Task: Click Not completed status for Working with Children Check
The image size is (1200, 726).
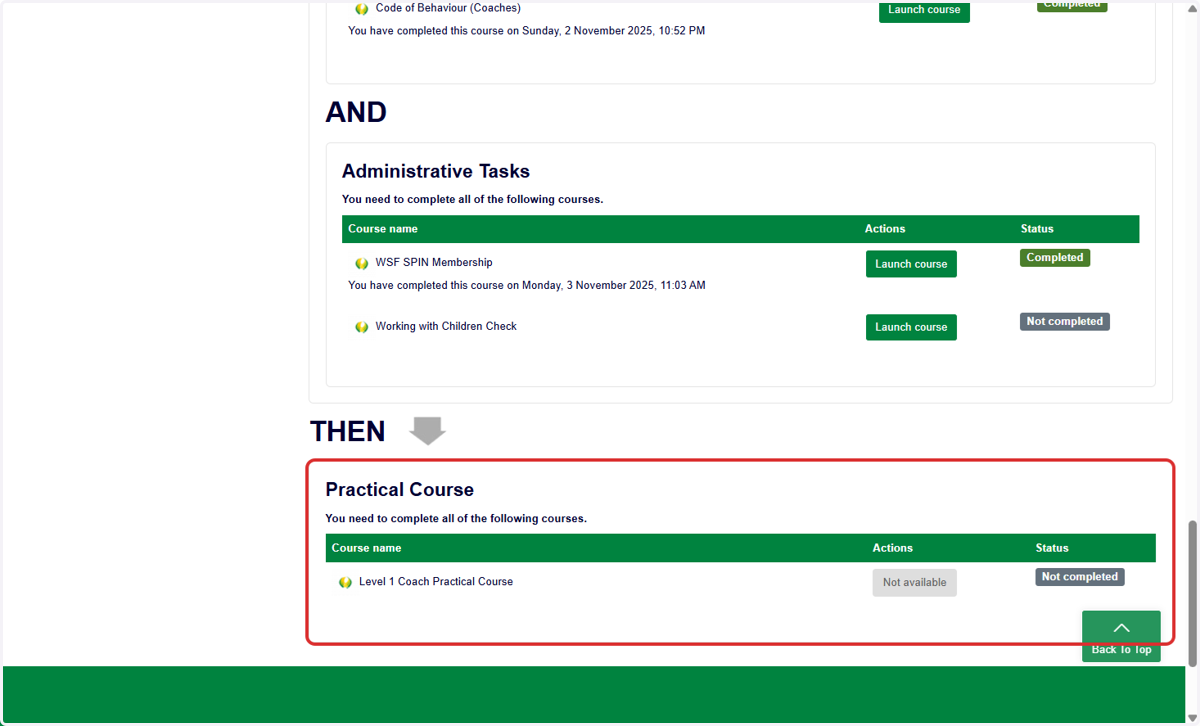Action: tap(1065, 322)
